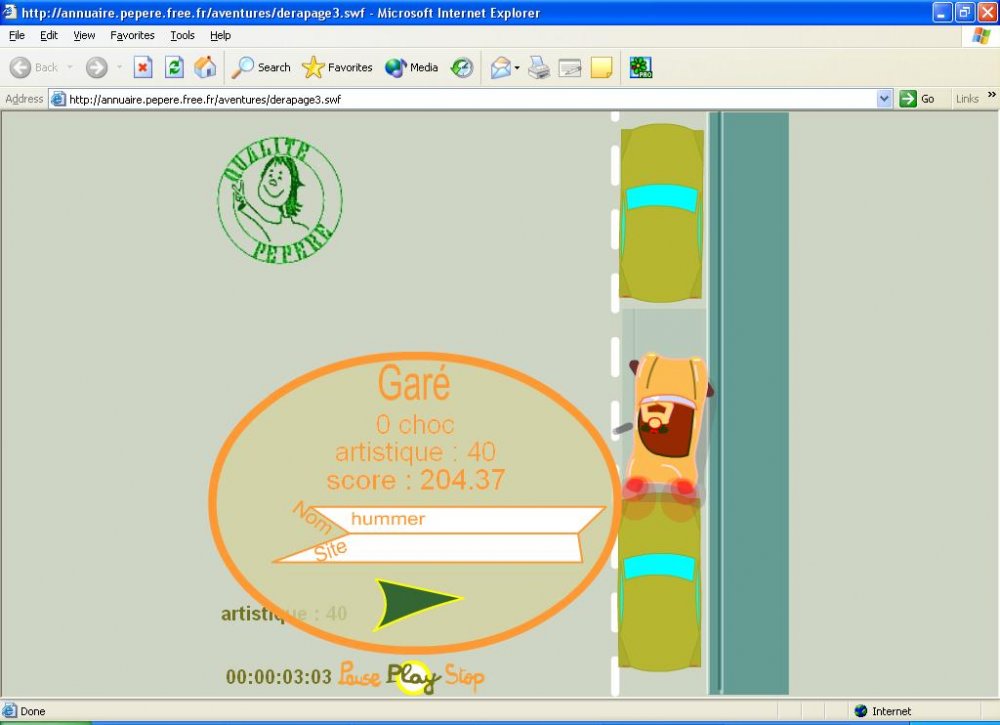Open the Forward history dropdown arrow
Viewport: 1000px width, 725px height.
(x=119, y=67)
